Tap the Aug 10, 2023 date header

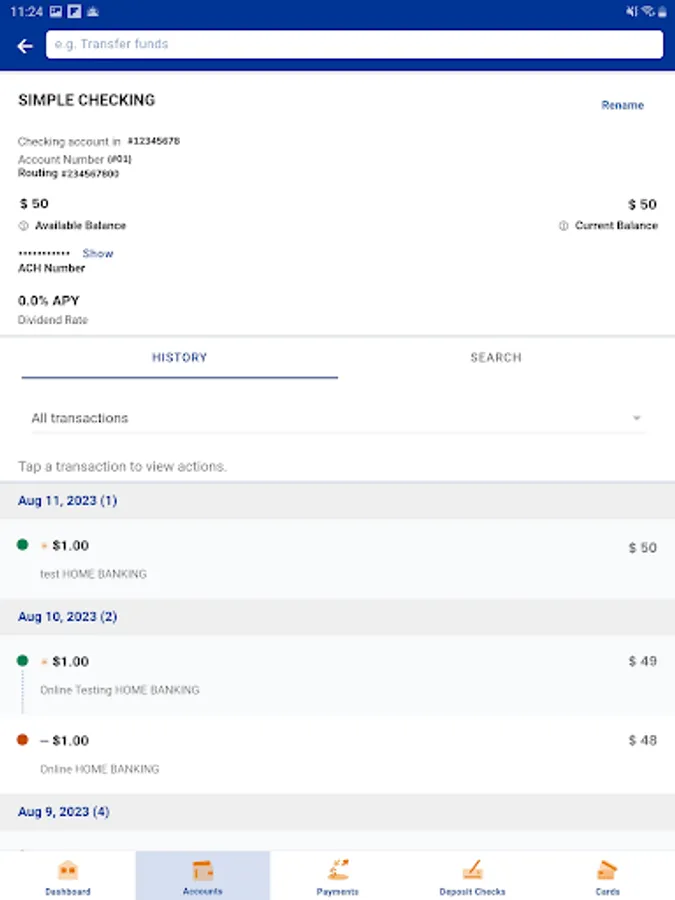pos(68,617)
